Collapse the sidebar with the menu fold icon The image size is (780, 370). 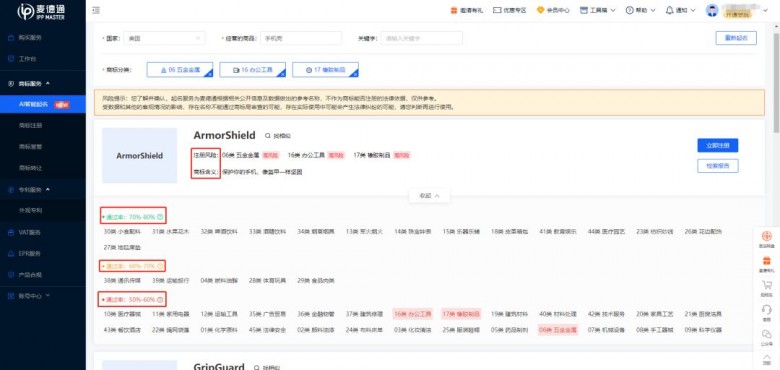(96, 10)
